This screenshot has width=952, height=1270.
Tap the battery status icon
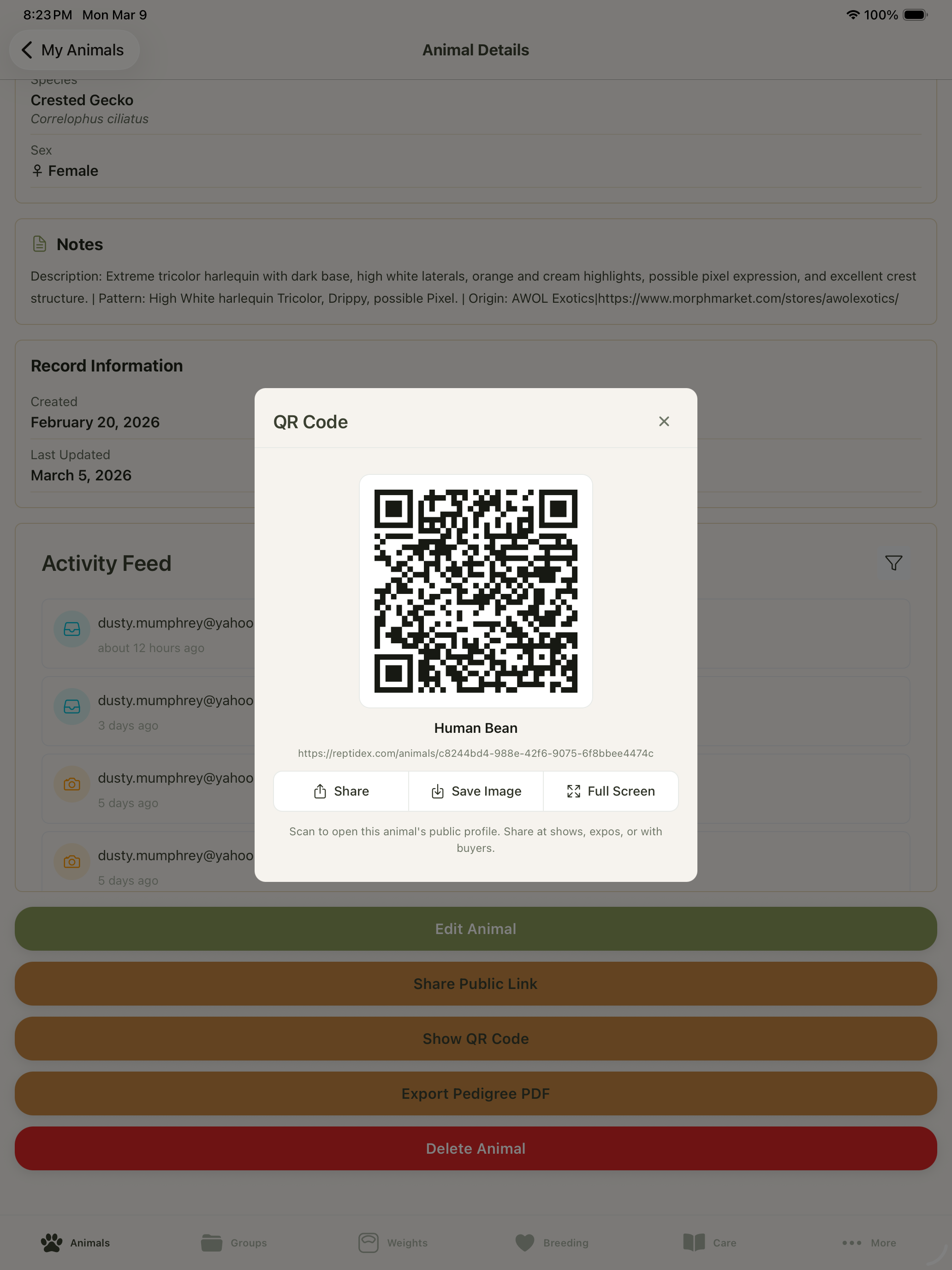[x=915, y=15]
